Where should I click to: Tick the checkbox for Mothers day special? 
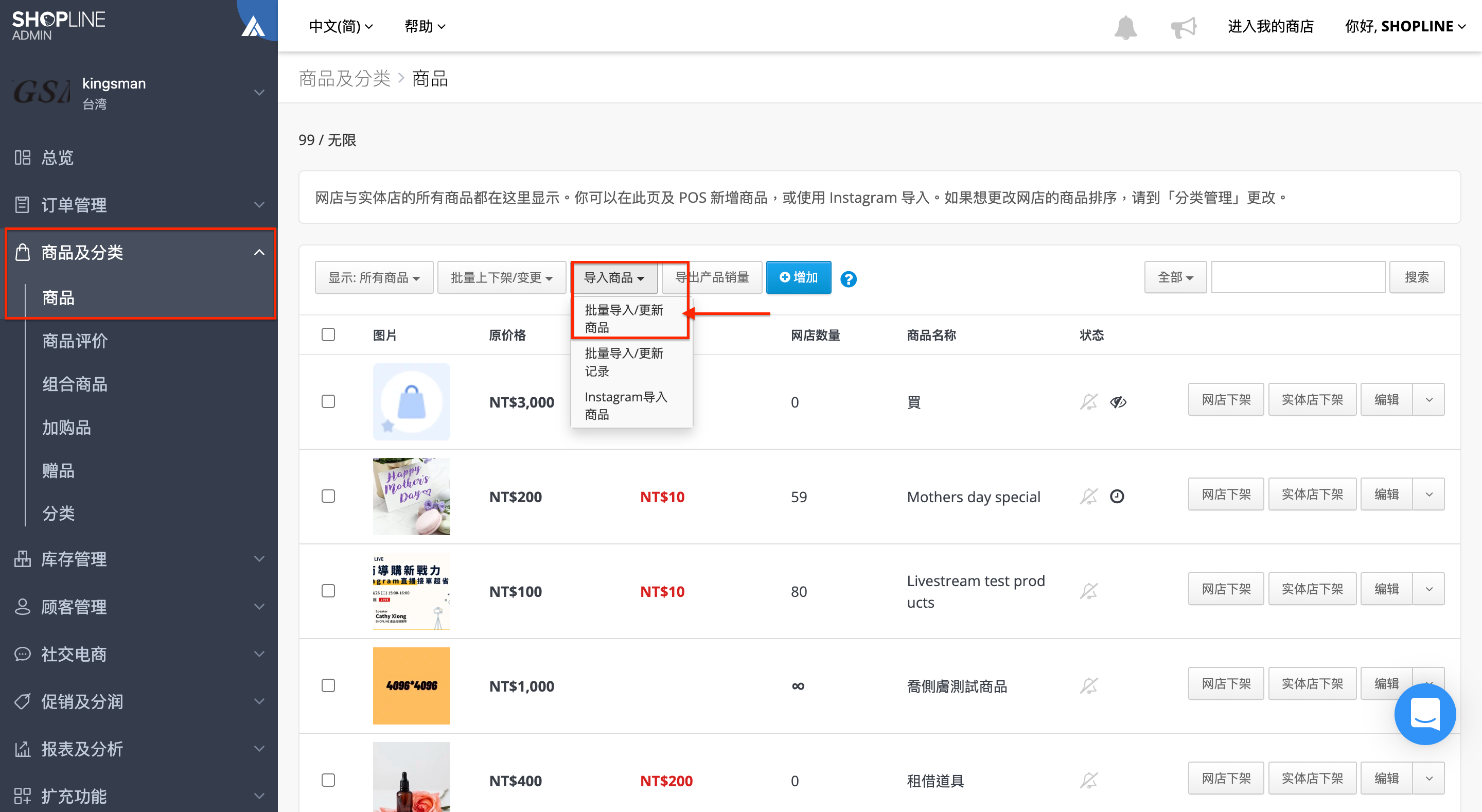[x=328, y=496]
